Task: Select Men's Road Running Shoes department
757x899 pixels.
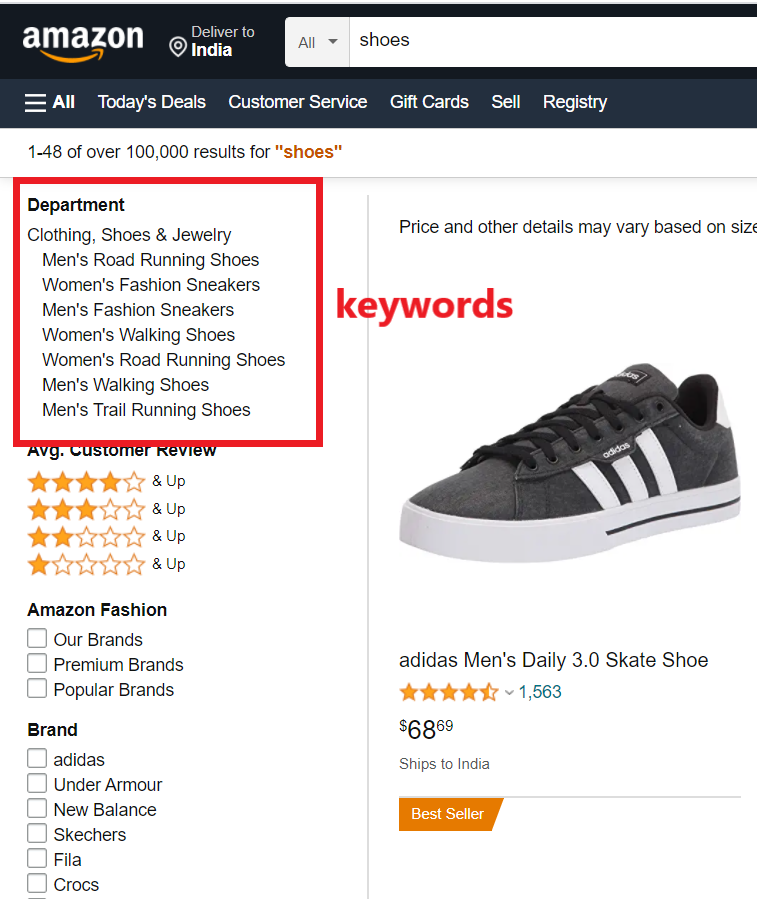Action: (150, 260)
